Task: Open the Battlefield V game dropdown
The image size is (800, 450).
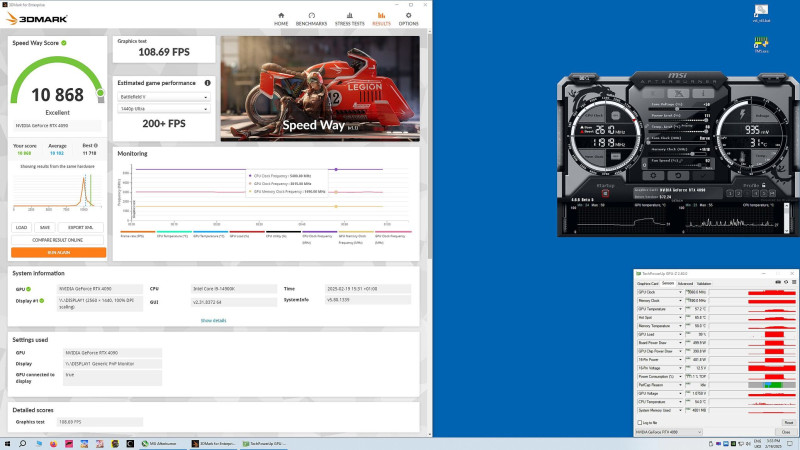Action: (x=163, y=97)
